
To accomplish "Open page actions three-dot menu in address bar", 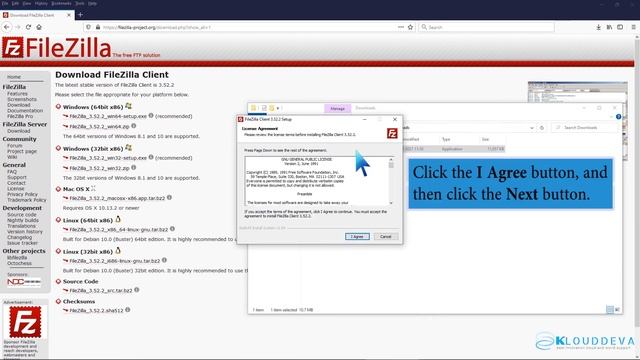I will (401, 27).
